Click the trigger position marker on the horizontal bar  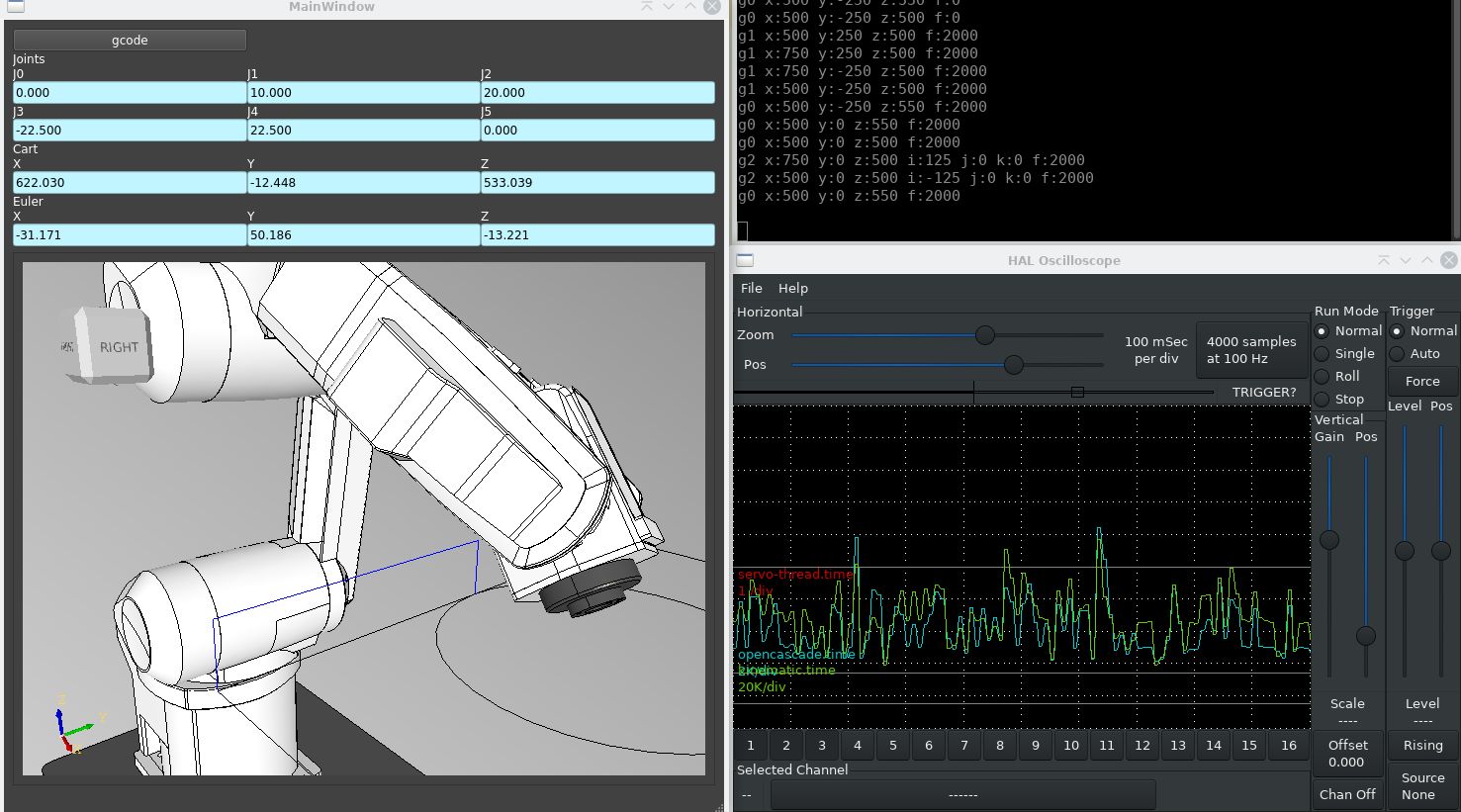(1077, 393)
